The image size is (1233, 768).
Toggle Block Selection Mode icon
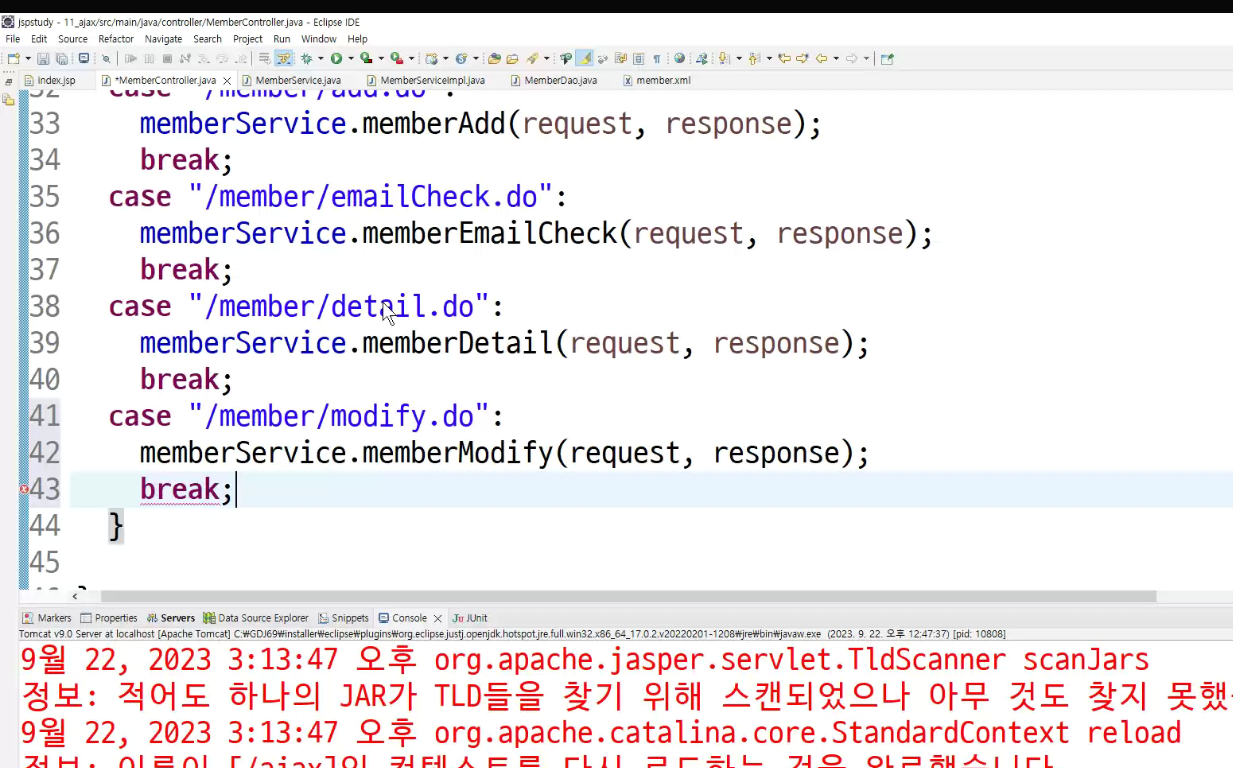[x=639, y=59]
